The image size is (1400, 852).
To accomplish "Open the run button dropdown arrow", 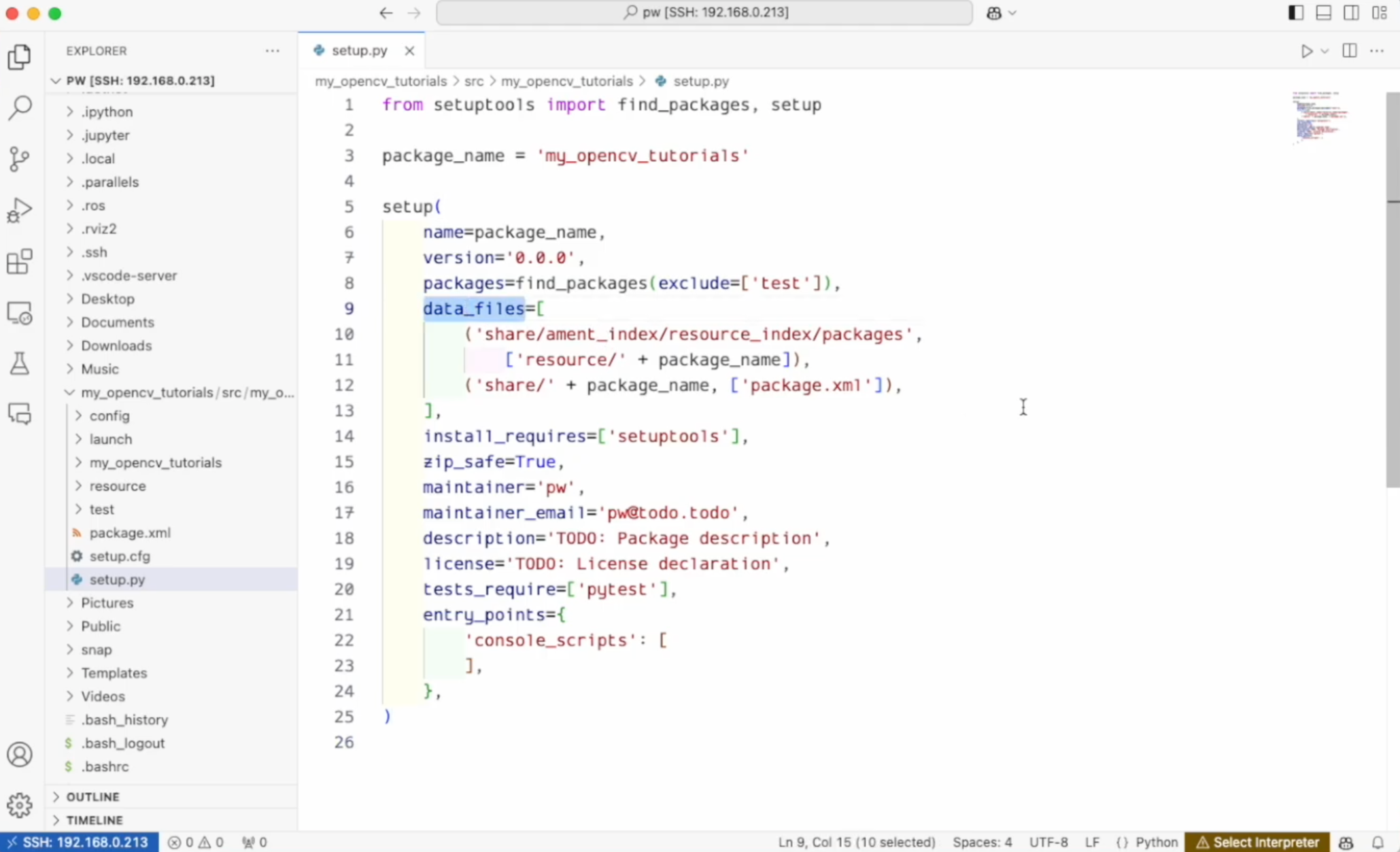I will click(x=1325, y=51).
